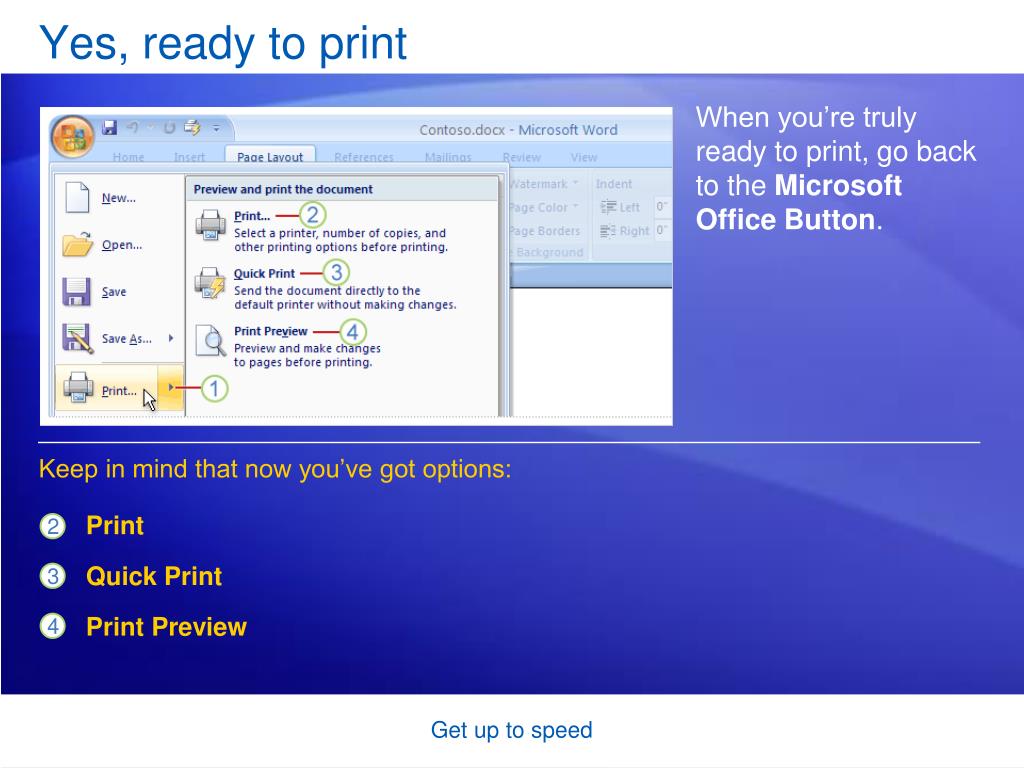Click the Print Preview magnifier icon
The height and width of the screenshot is (768, 1024).
(x=210, y=340)
